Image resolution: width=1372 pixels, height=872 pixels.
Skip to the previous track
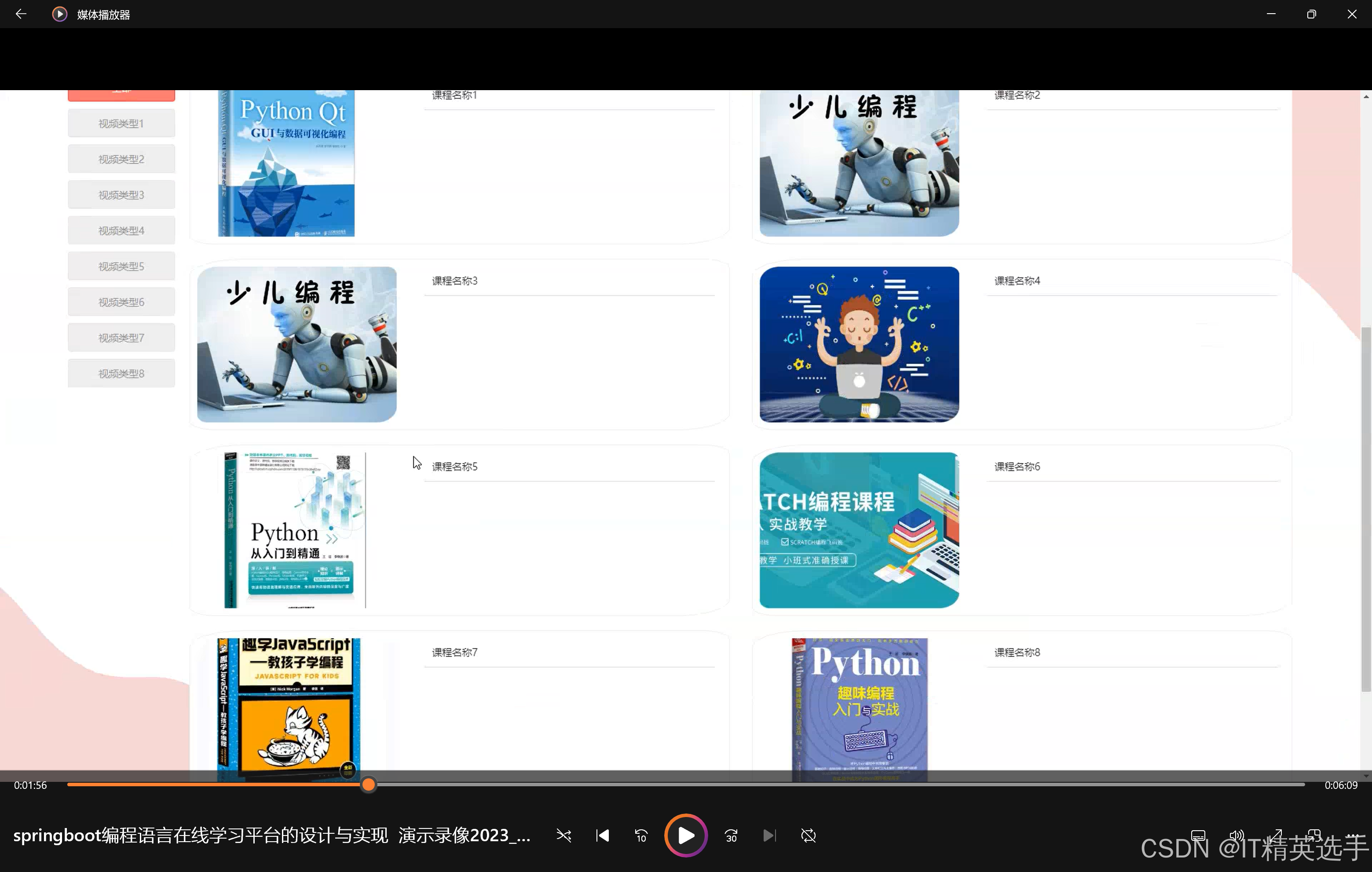click(x=602, y=836)
